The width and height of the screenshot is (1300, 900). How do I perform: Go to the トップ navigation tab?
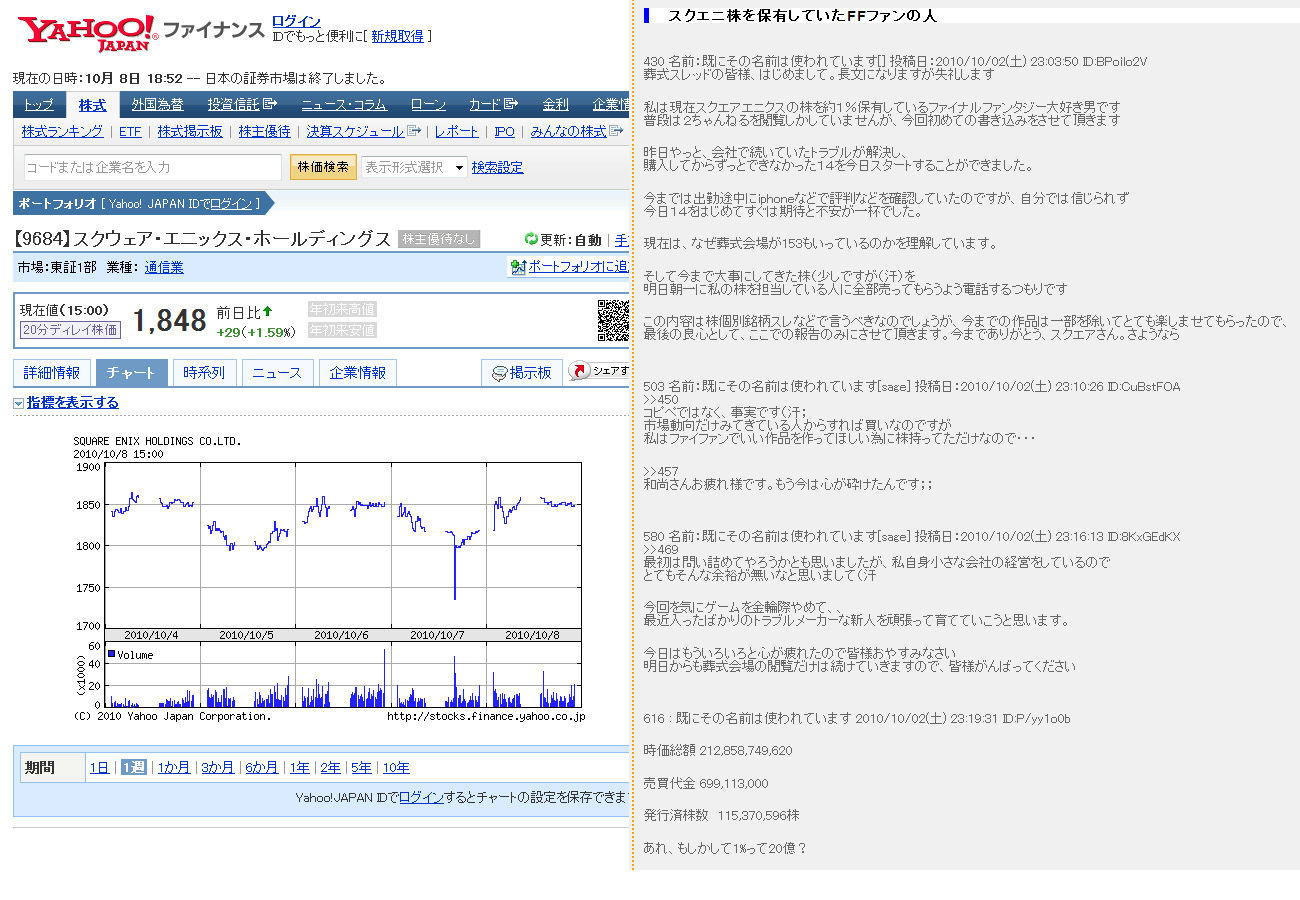(39, 104)
